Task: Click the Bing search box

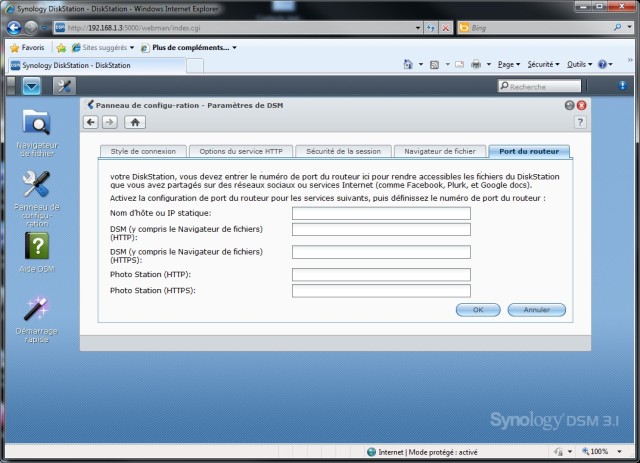Action: (x=541, y=28)
